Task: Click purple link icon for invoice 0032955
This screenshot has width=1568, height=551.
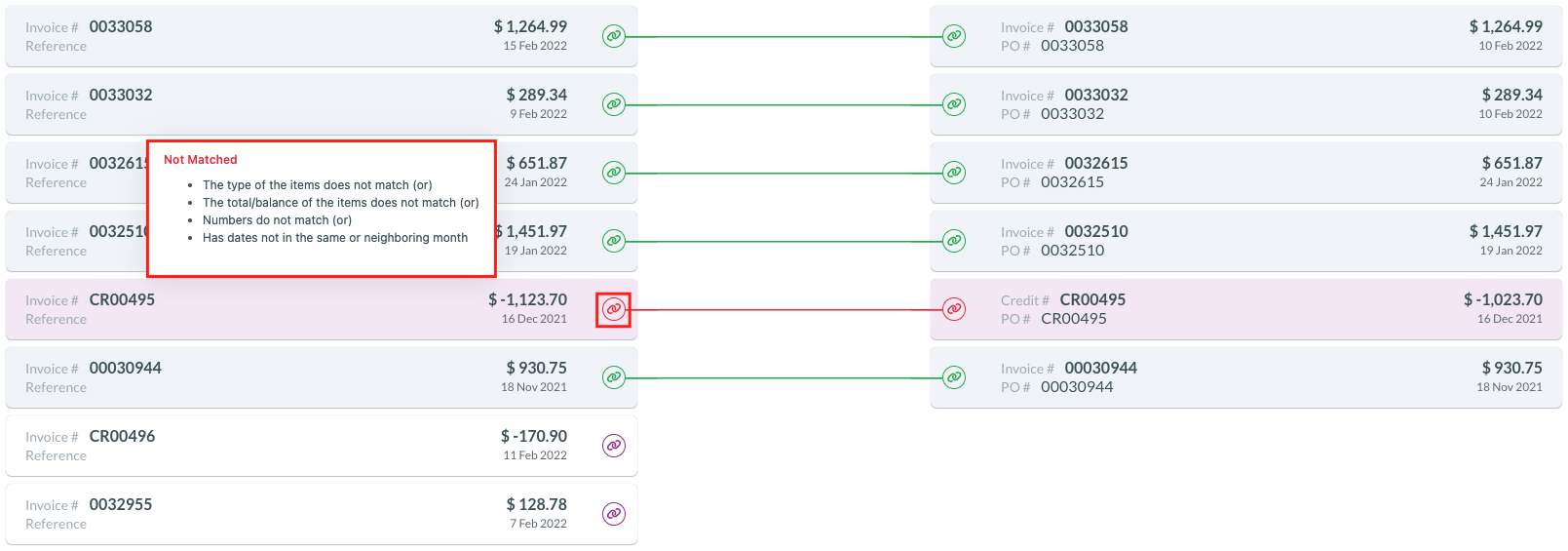Action: coord(614,514)
